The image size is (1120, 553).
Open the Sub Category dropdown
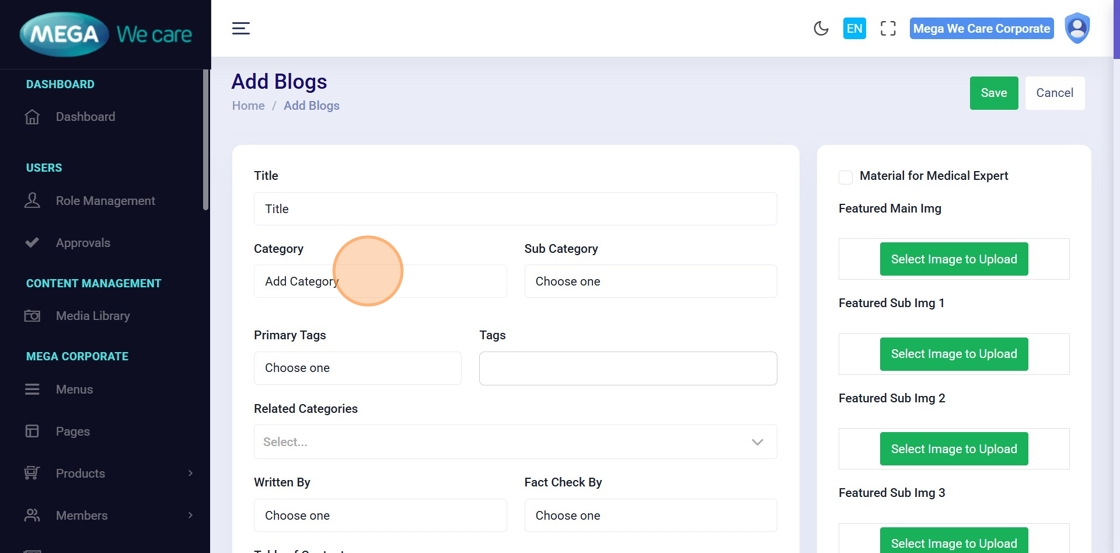650,282
